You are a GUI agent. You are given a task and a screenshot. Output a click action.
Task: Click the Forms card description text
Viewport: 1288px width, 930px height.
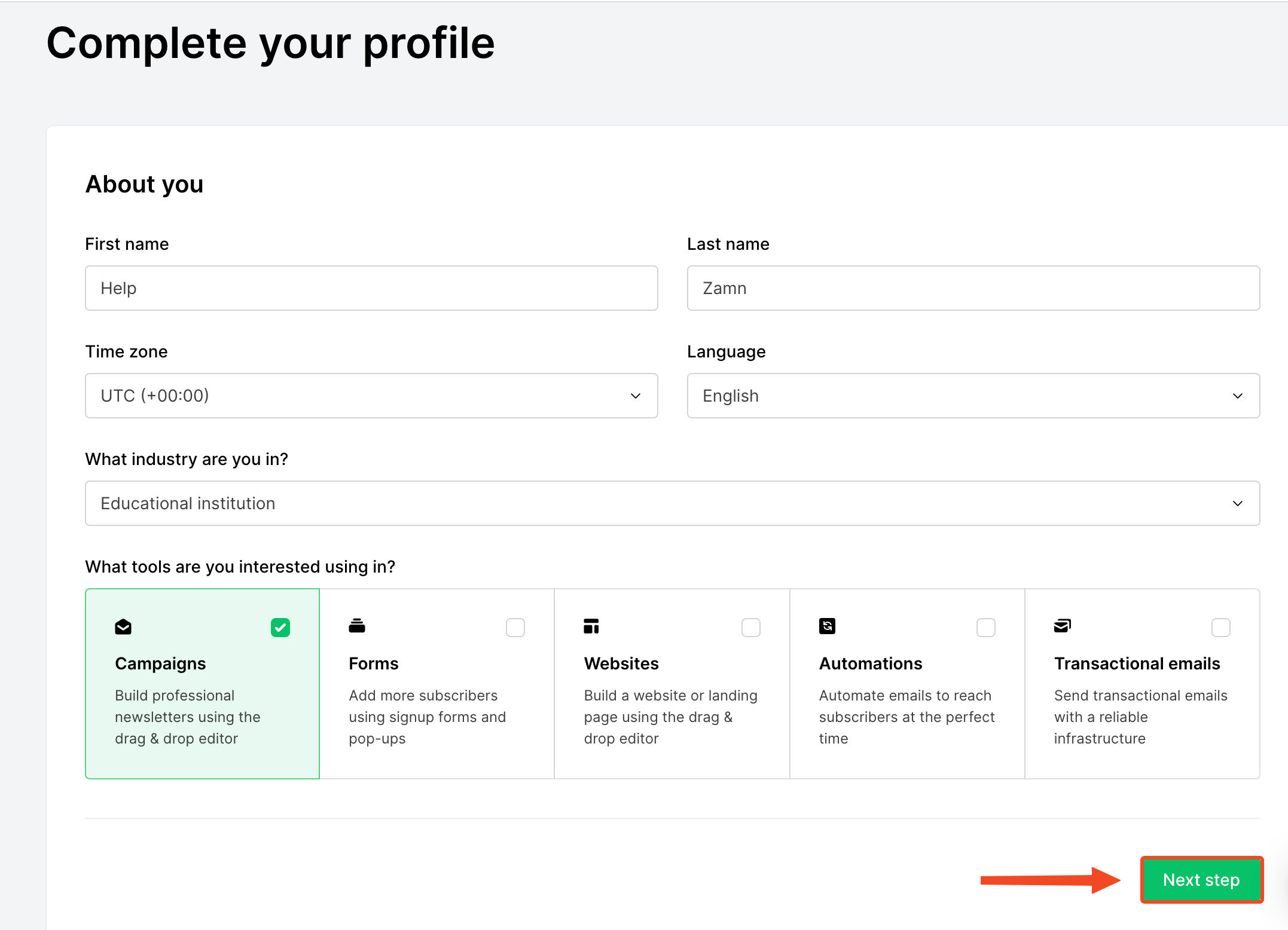[428, 717]
